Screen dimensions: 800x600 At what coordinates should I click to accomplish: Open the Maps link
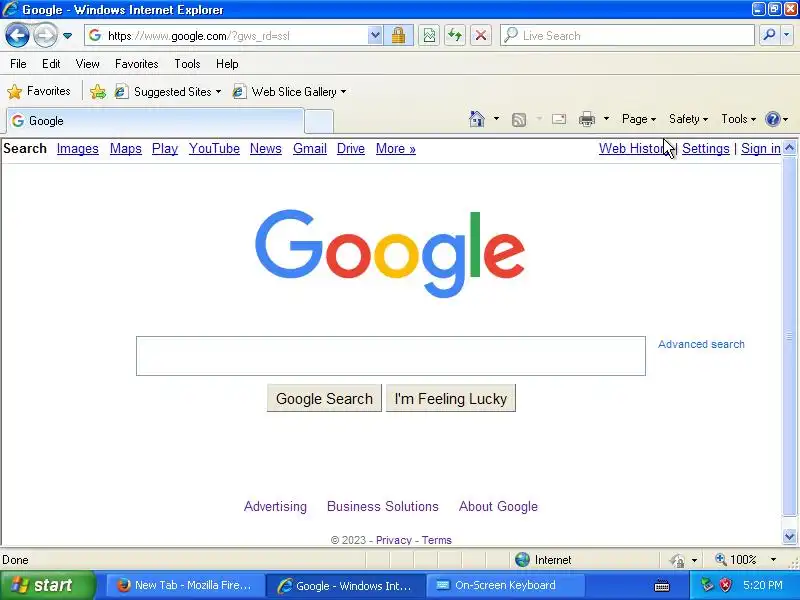click(x=126, y=148)
